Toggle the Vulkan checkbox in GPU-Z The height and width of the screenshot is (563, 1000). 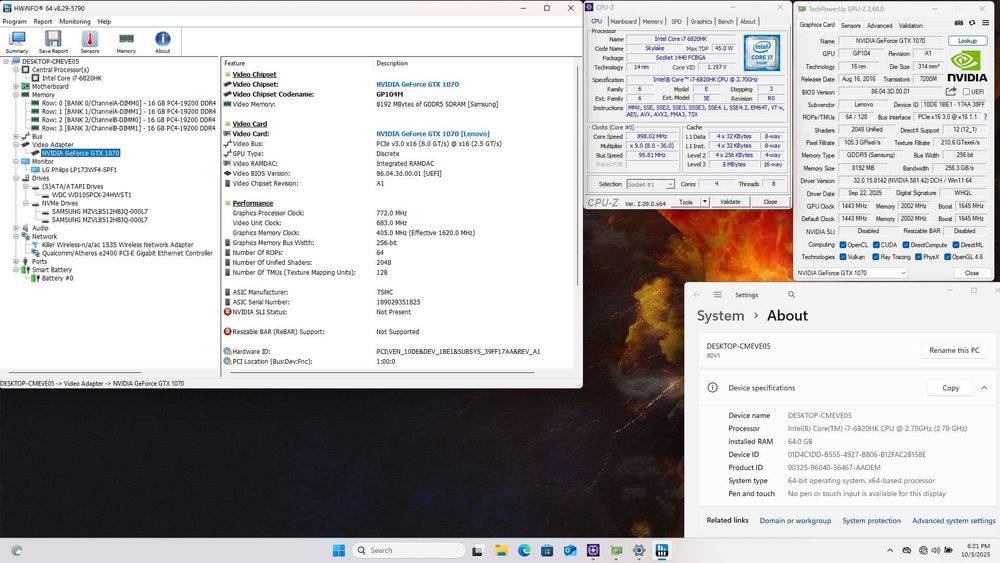[x=843, y=257]
